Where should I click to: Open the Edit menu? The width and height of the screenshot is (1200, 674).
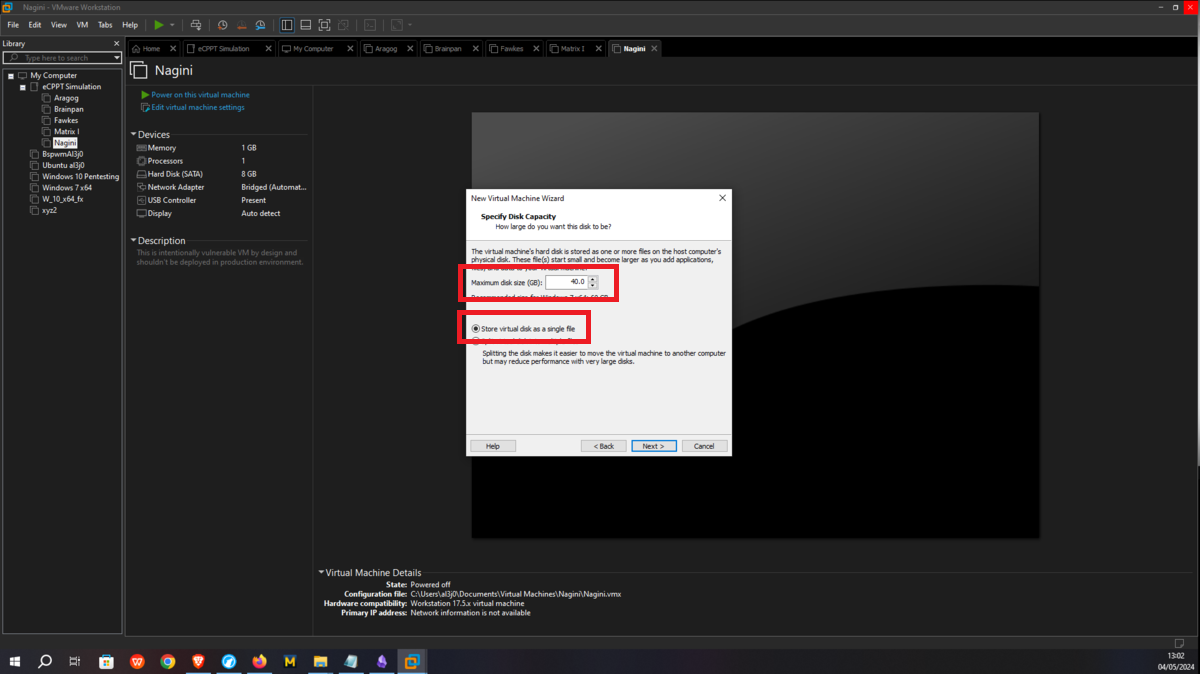point(35,24)
